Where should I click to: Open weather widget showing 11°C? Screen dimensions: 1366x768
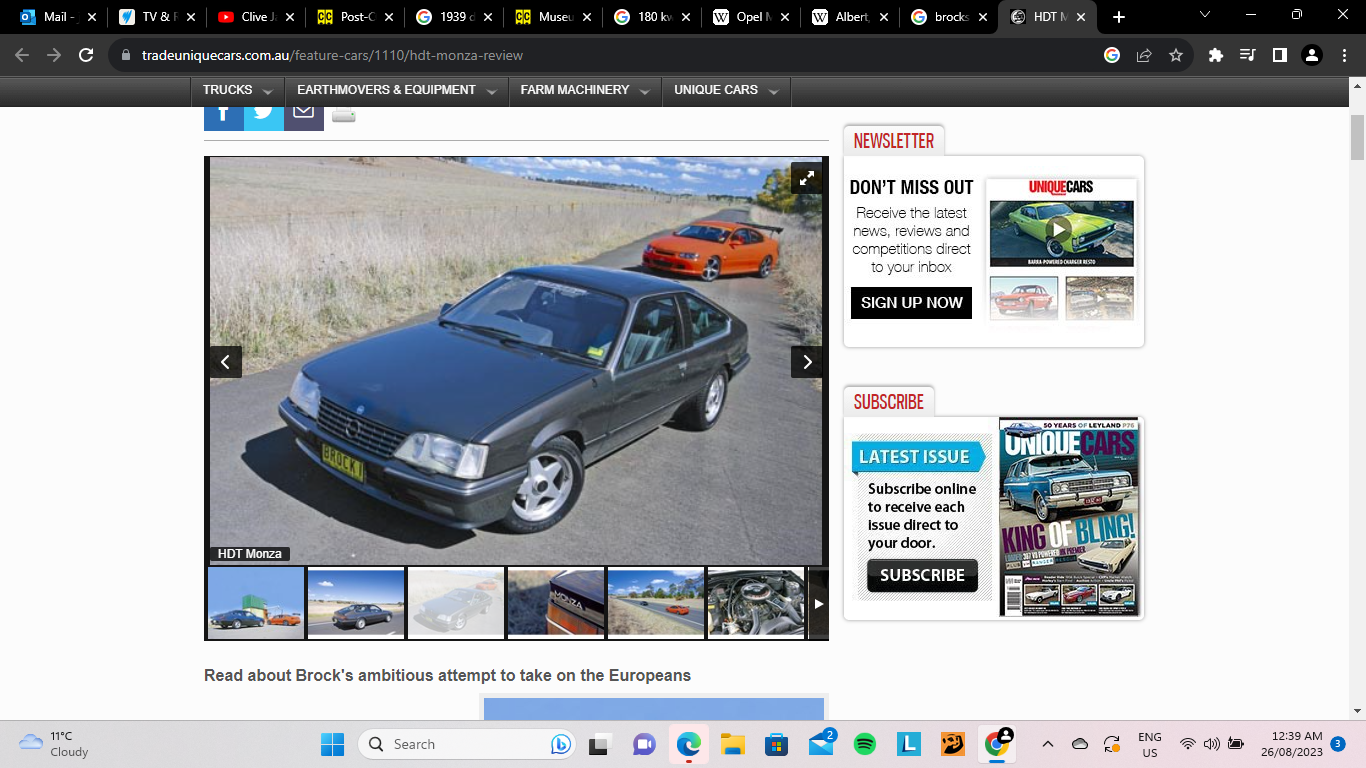[54, 744]
